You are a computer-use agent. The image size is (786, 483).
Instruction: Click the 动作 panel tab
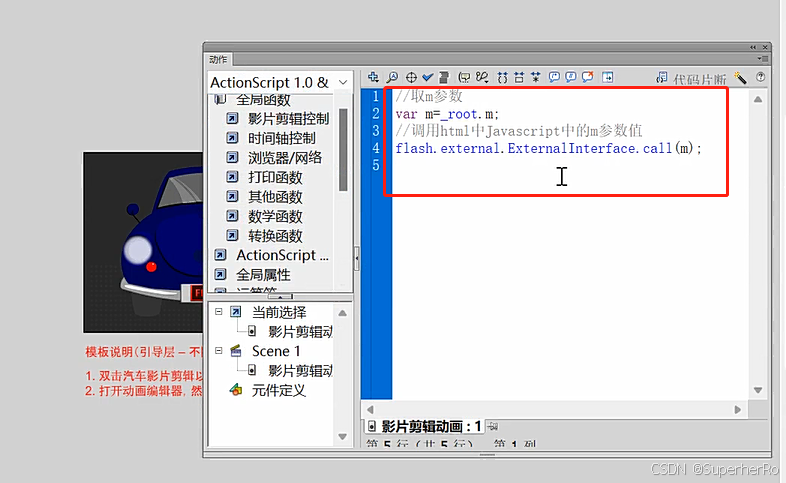pyautogui.click(x=218, y=60)
